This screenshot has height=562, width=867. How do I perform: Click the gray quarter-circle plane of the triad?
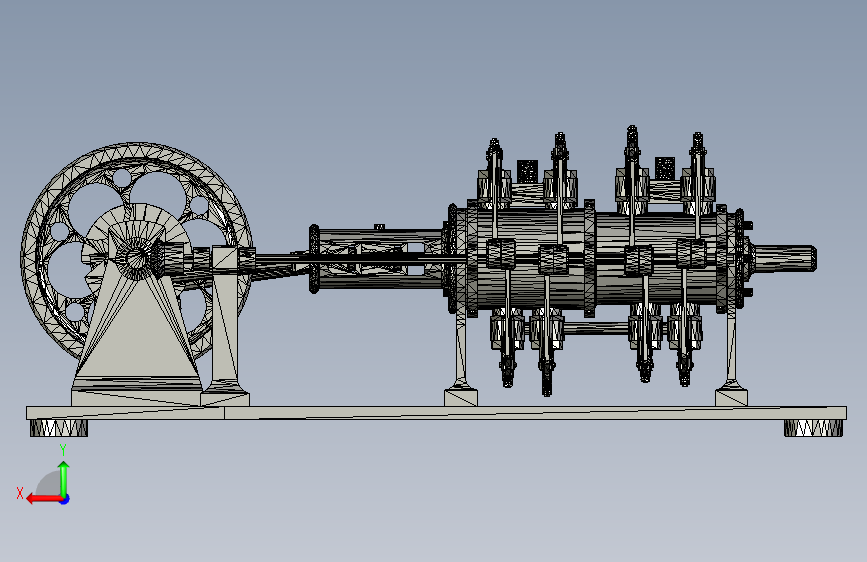pos(49,483)
